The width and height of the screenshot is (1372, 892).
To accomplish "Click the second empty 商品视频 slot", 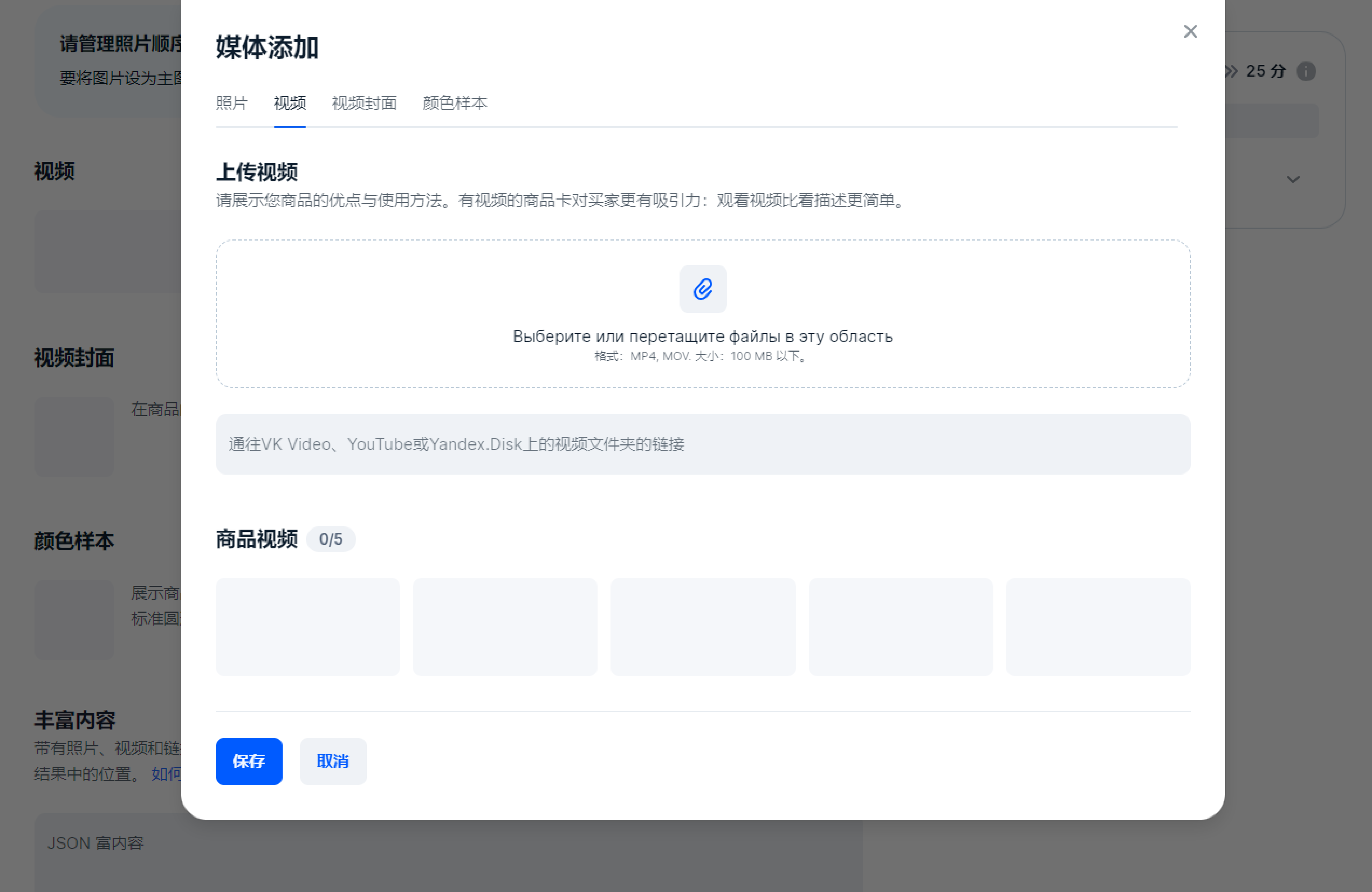I will click(506, 627).
